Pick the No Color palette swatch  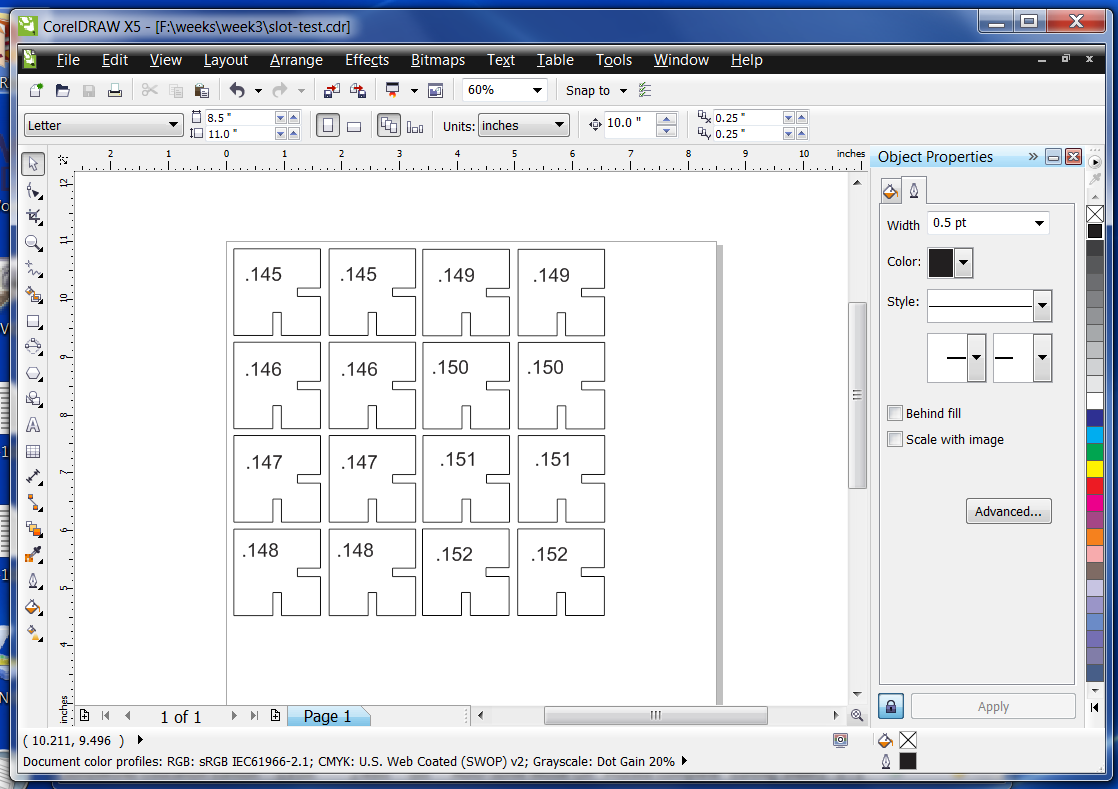(x=1094, y=214)
